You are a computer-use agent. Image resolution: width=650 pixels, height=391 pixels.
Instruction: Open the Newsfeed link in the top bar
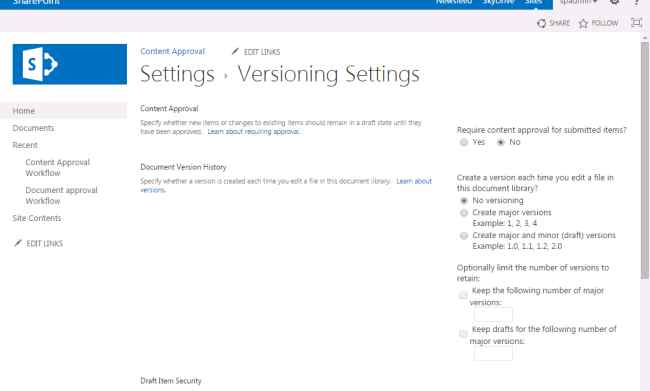tap(454, 2)
